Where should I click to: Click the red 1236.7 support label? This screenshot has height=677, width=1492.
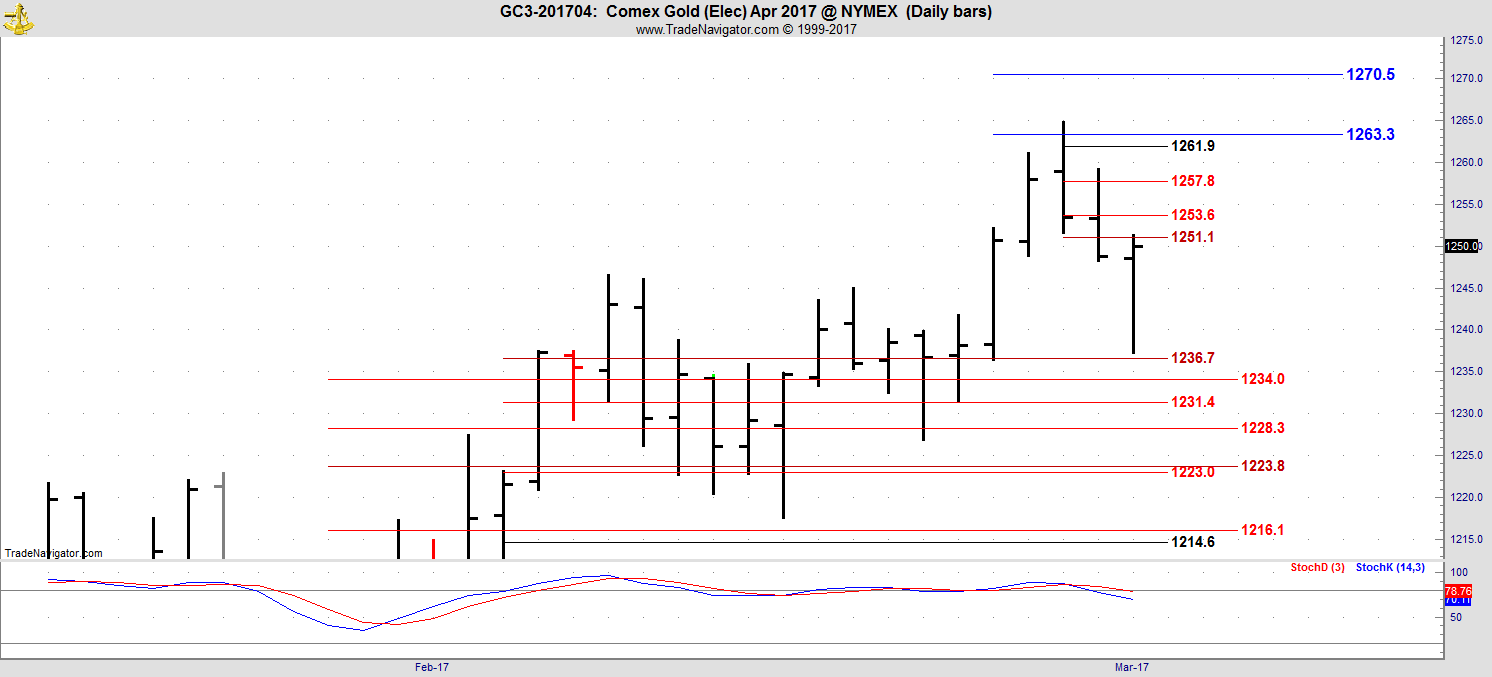[1195, 358]
